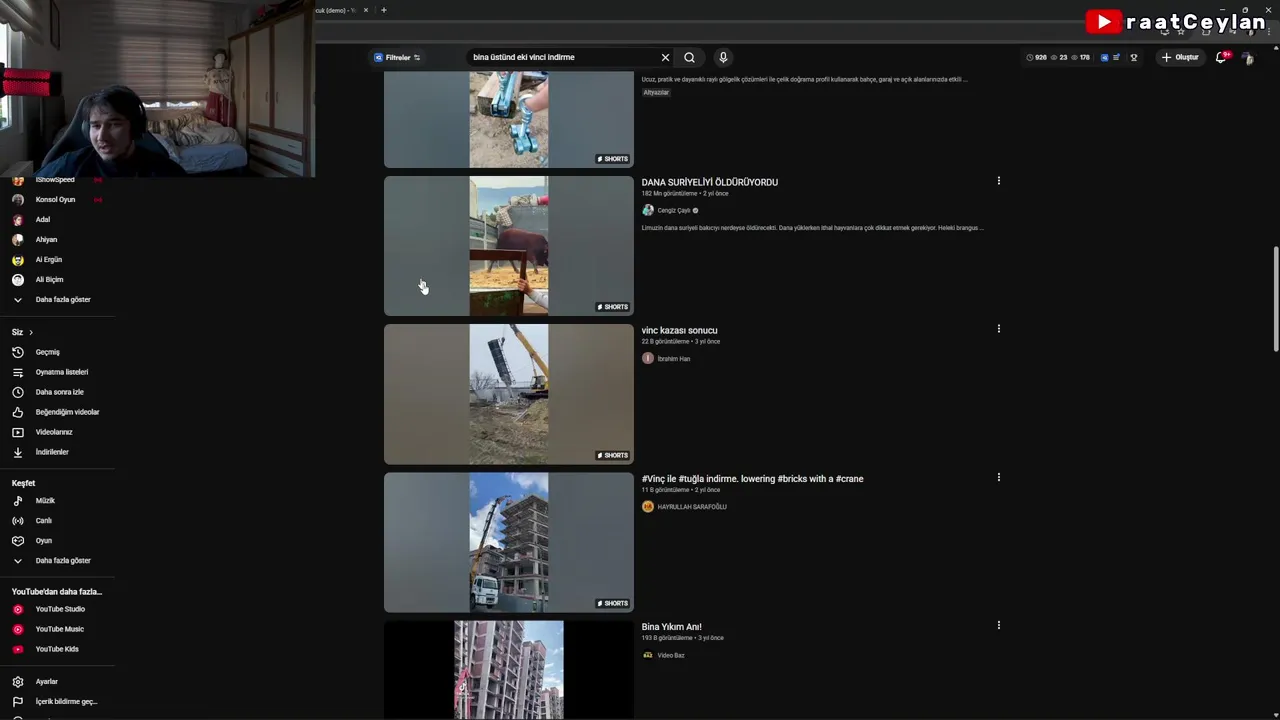Open Daha sonra izle
The image size is (1280, 720).
[59, 392]
